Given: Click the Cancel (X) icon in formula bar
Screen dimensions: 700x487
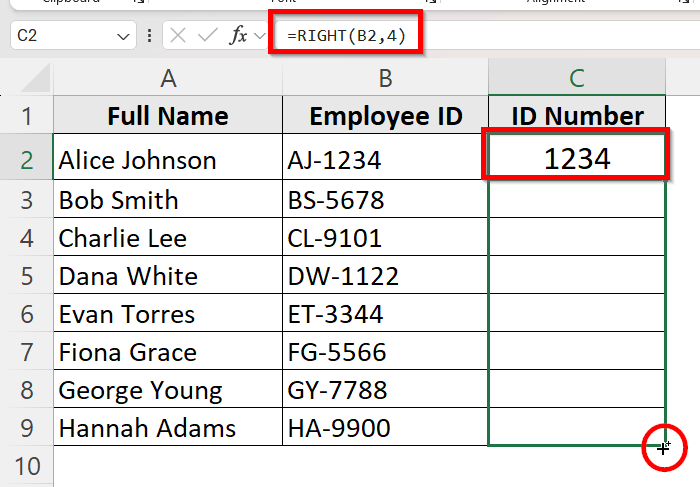Looking at the screenshot, I should (x=177, y=36).
